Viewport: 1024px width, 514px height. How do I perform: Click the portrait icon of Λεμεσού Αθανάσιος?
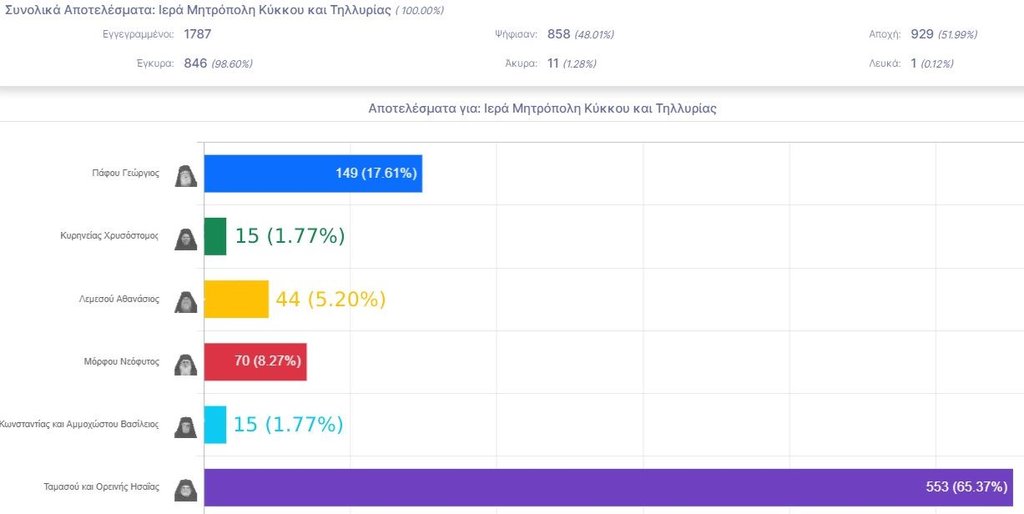pyautogui.click(x=185, y=302)
